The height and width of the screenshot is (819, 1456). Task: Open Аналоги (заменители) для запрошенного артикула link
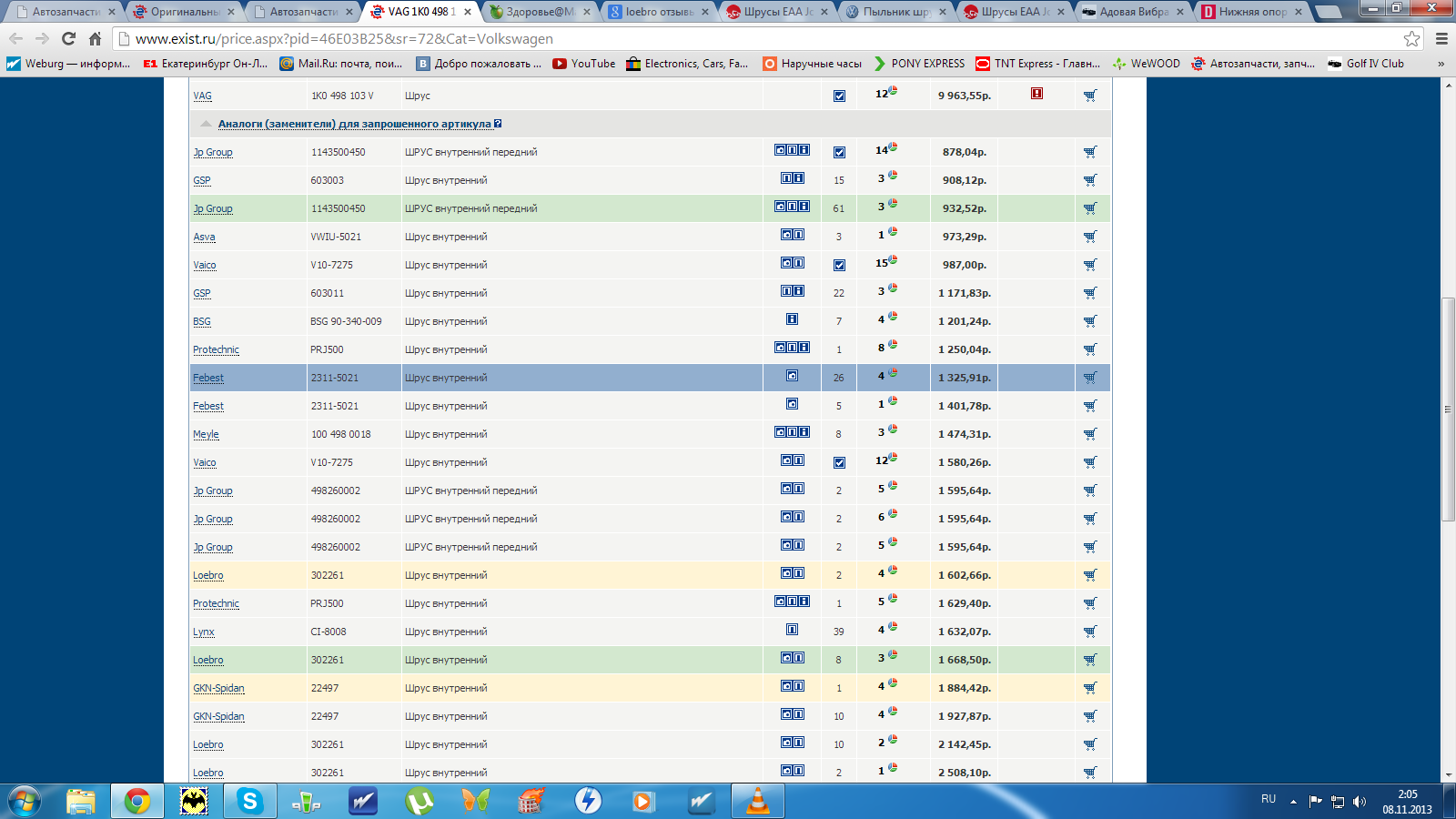[x=354, y=124]
